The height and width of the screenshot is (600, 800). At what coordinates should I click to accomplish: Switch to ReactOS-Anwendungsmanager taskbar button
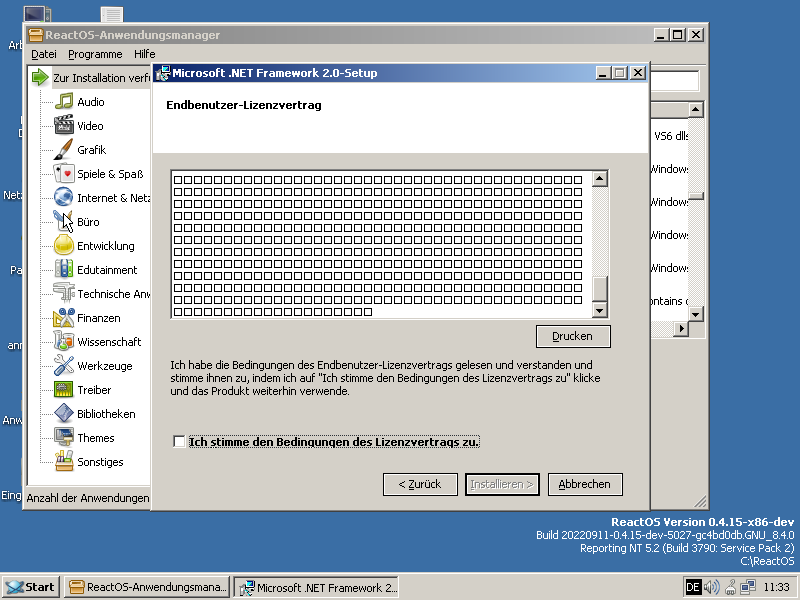(x=147, y=587)
